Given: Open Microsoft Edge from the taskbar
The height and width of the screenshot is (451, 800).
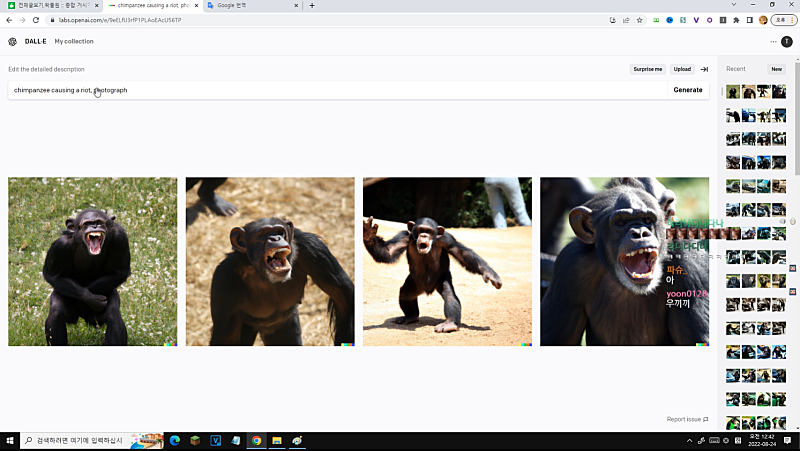Looking at the screenshot, I should [173, 440].
